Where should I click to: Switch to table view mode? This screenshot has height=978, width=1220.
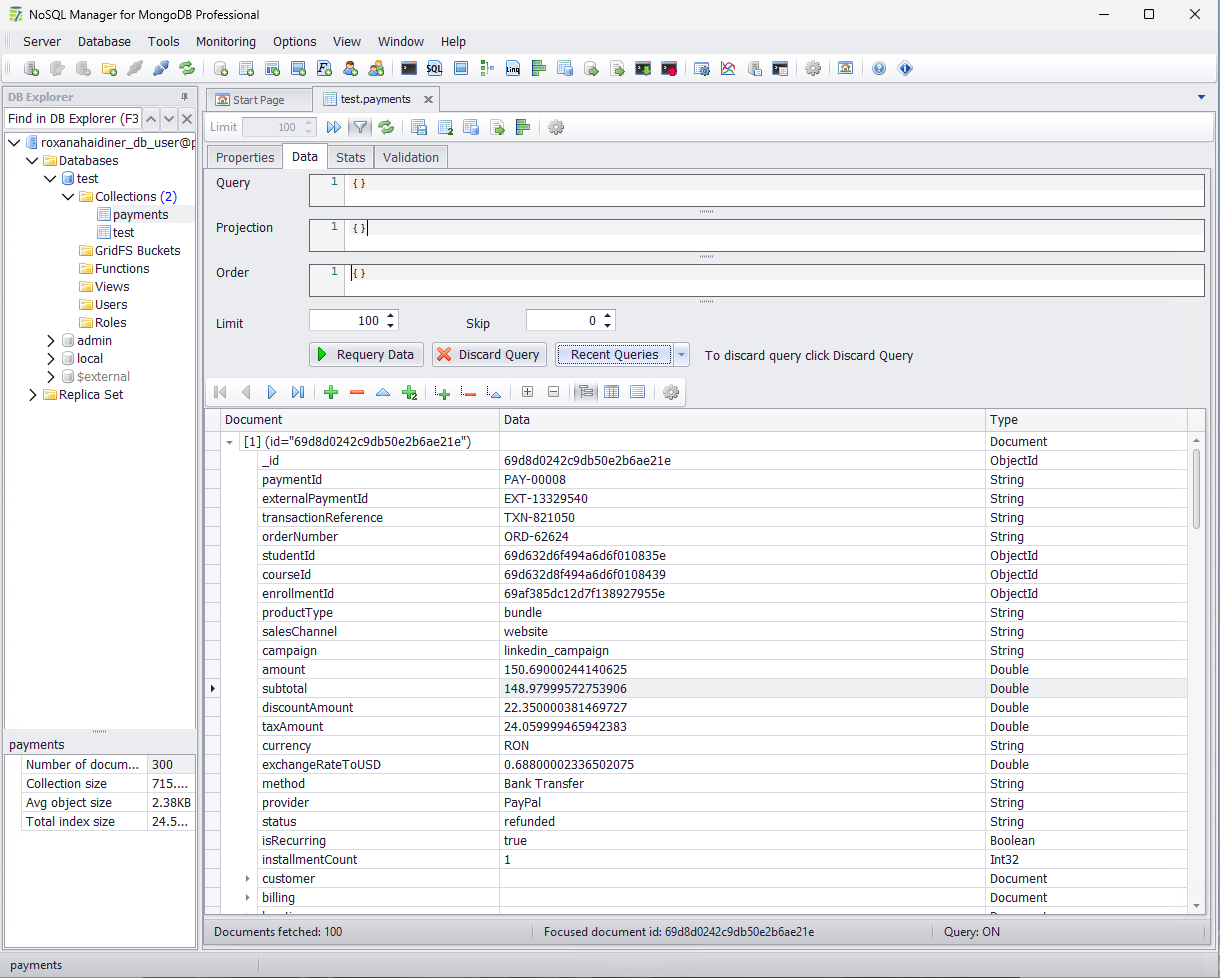[612, 392]
